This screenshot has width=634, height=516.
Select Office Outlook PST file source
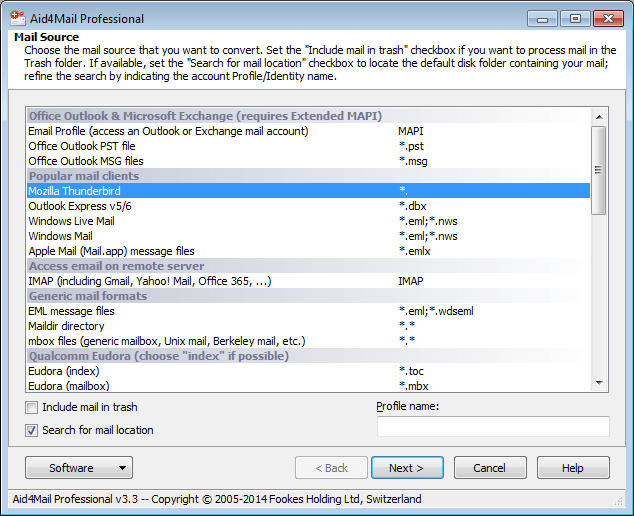[308, 146]
